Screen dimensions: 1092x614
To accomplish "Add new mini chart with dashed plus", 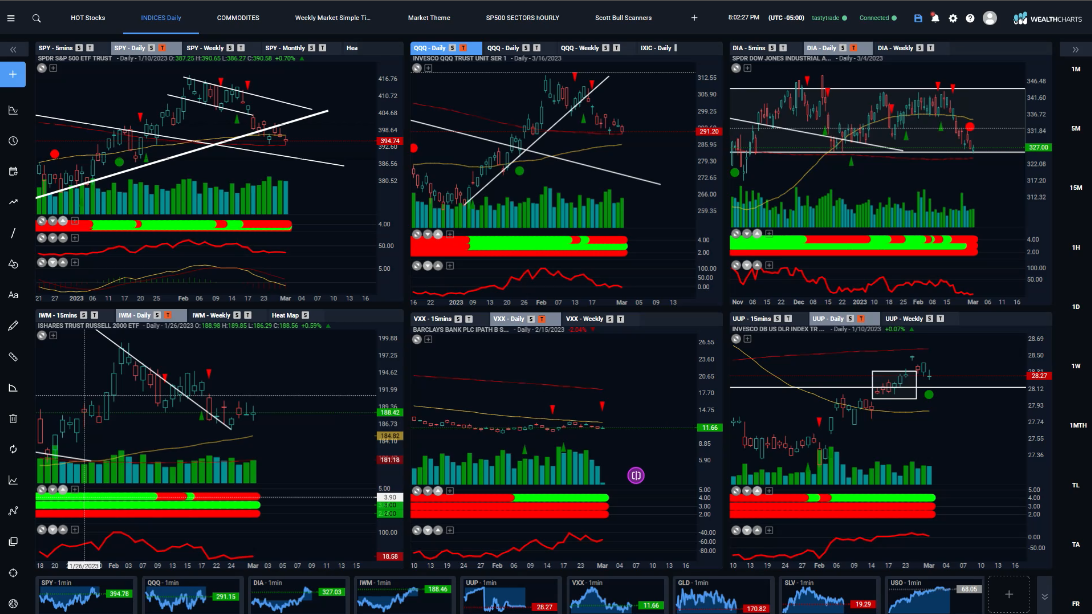I will 1008,595.
